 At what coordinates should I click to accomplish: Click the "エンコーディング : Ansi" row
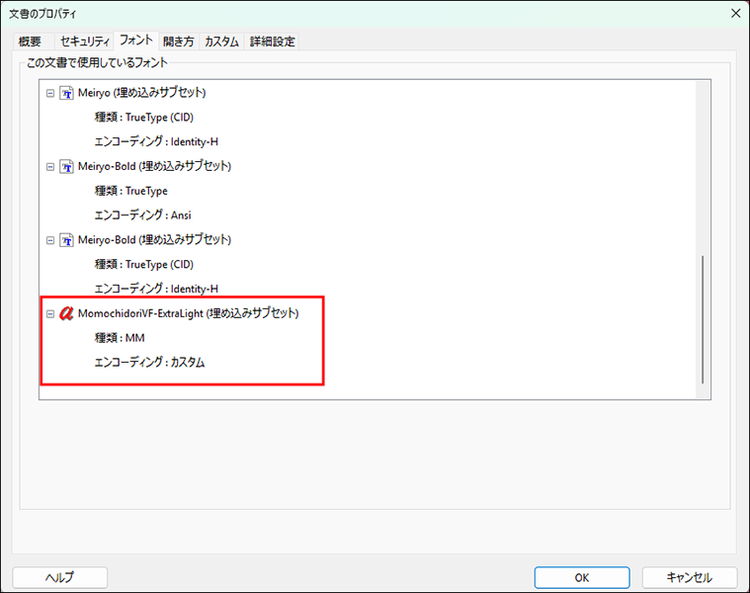143,215
